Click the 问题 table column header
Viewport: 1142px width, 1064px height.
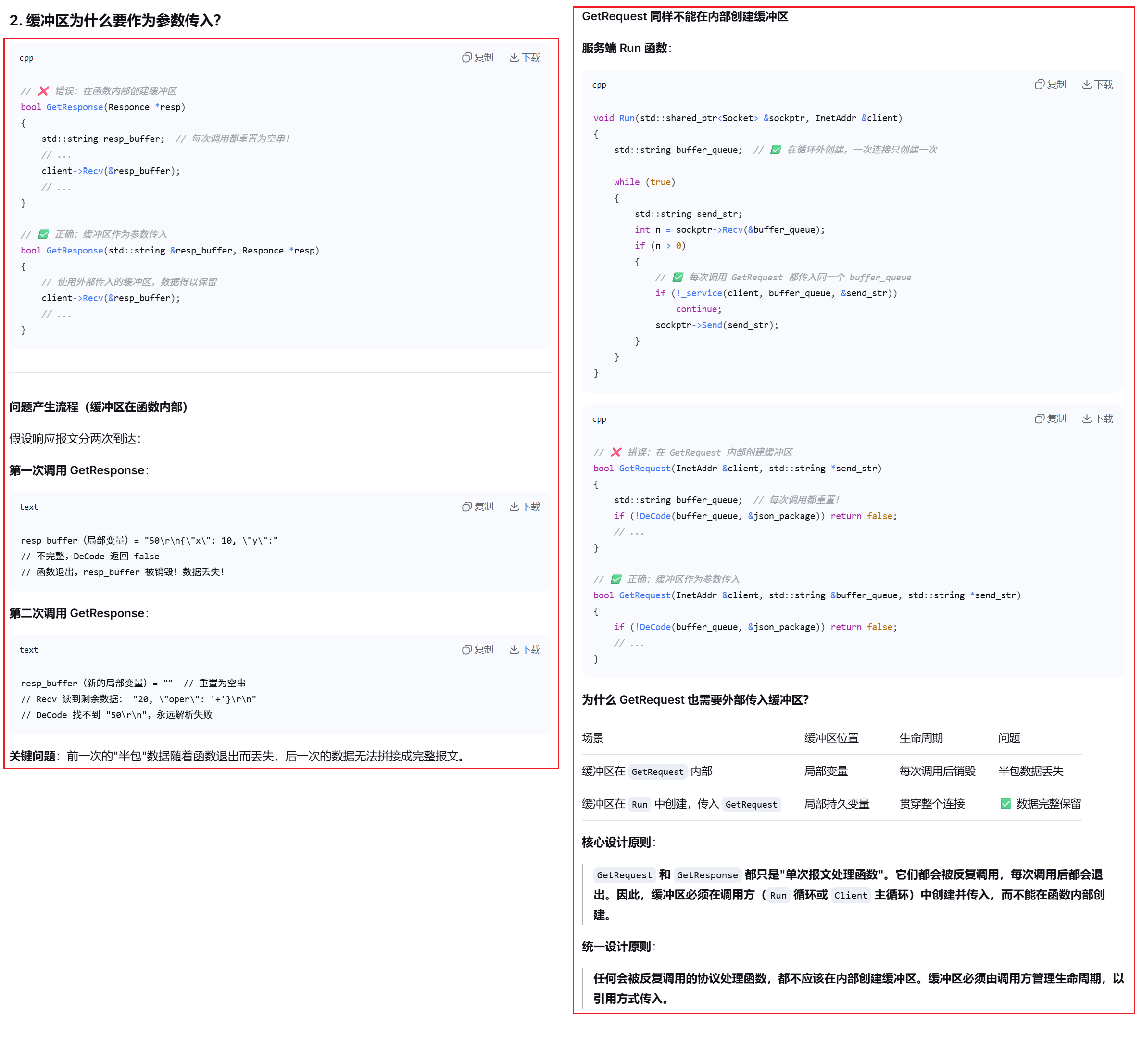pyautogui.click(x=1009, y=738)
